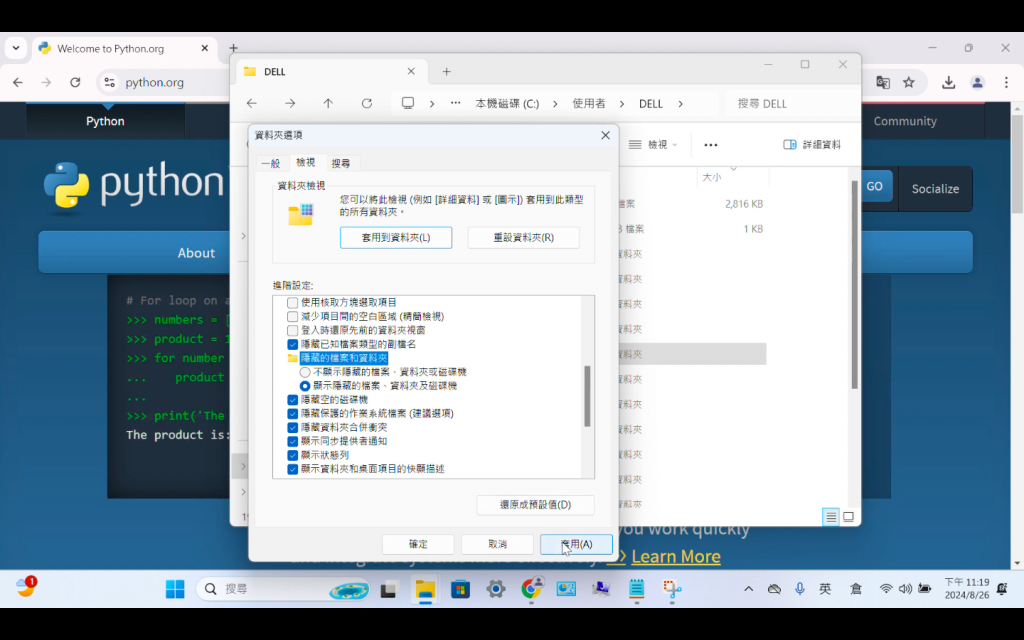1024x640 pixels.
Task: Open Settings gear on taskbar
Action: (x=496, y=589)
